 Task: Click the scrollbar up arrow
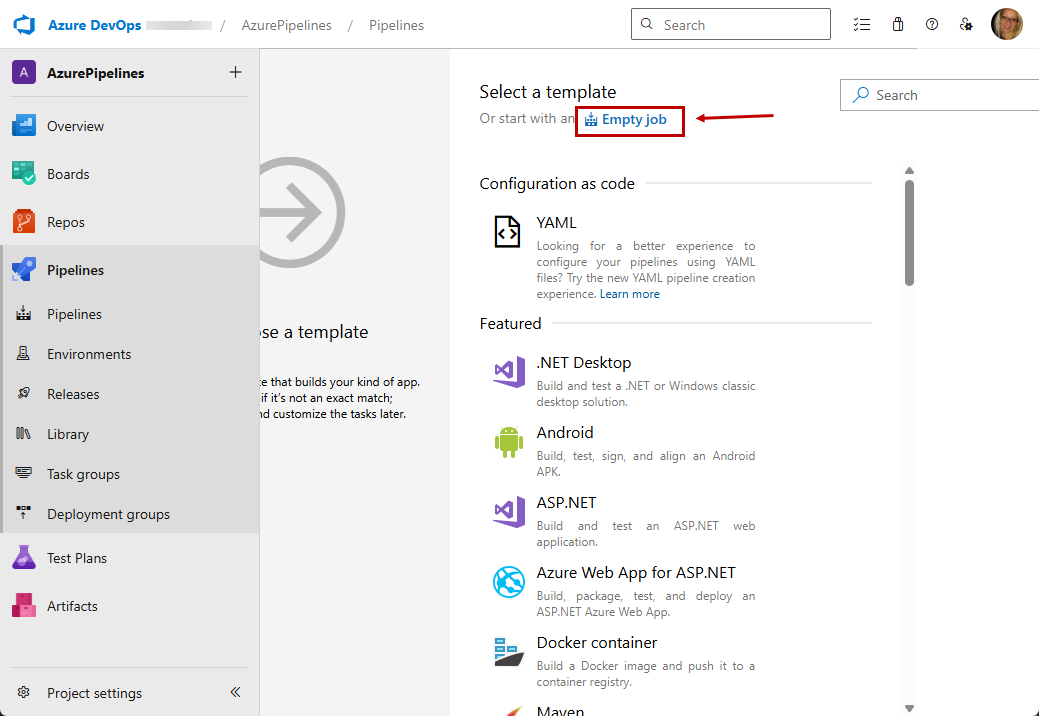coord(909,171)
